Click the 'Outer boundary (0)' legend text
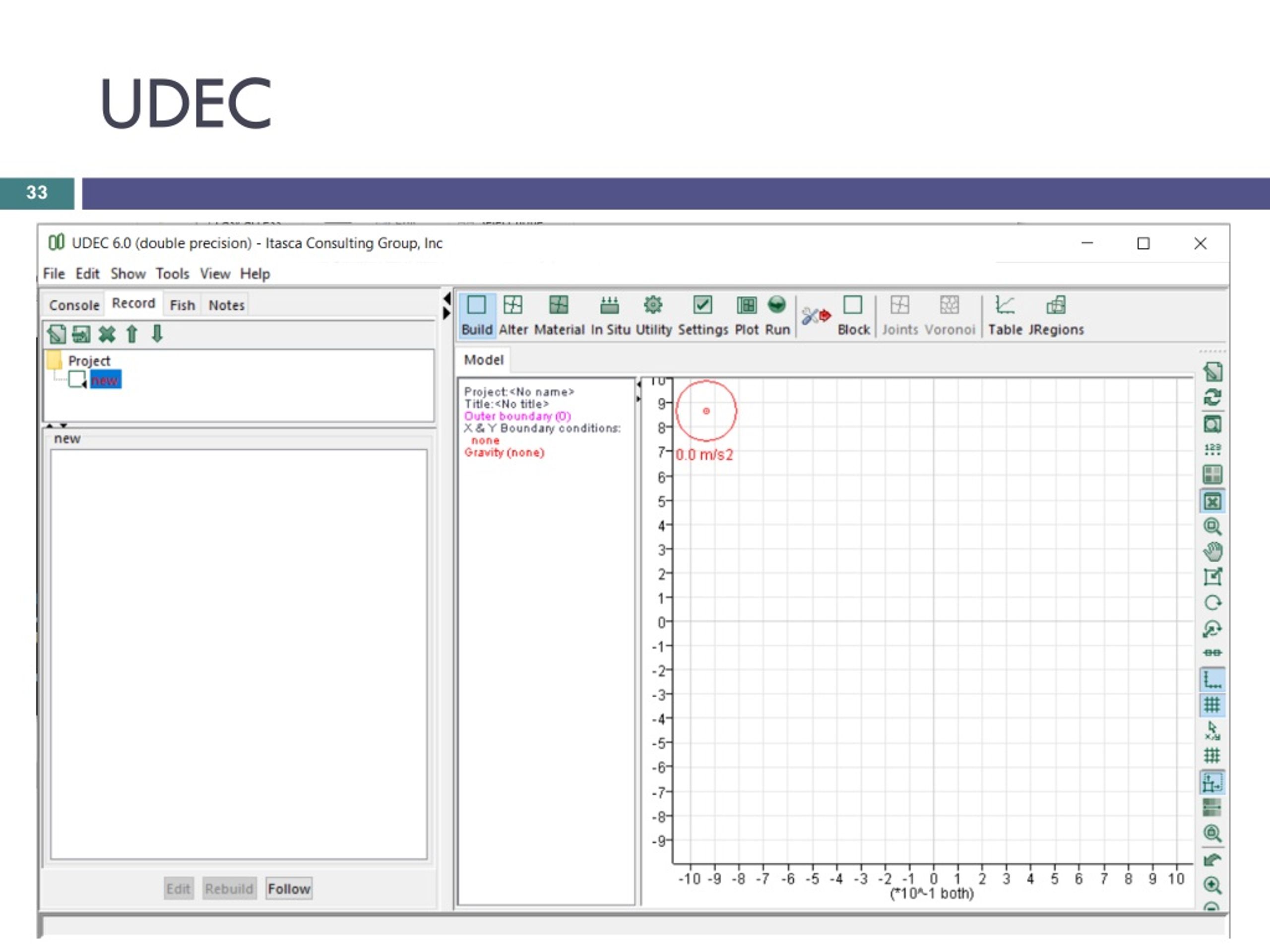 (x=517, y=416)
